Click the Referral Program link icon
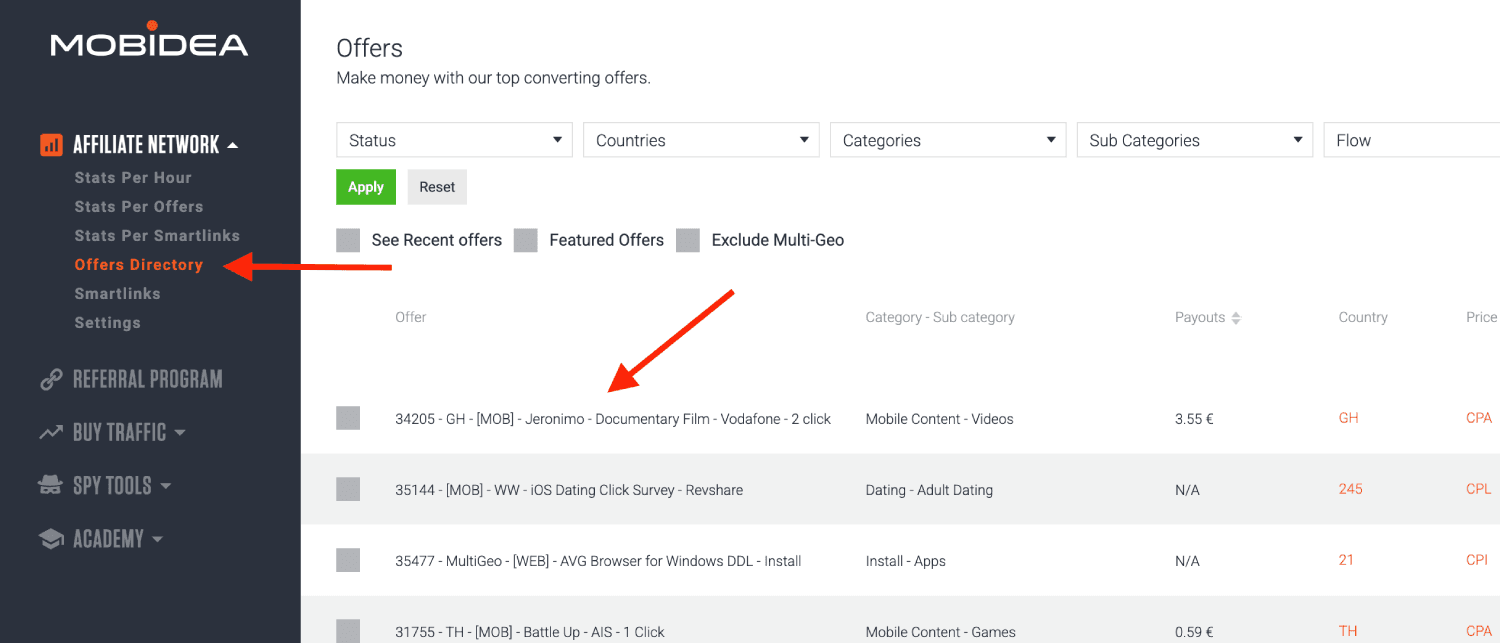The image size is (1500, 643). tap(51, 380)
